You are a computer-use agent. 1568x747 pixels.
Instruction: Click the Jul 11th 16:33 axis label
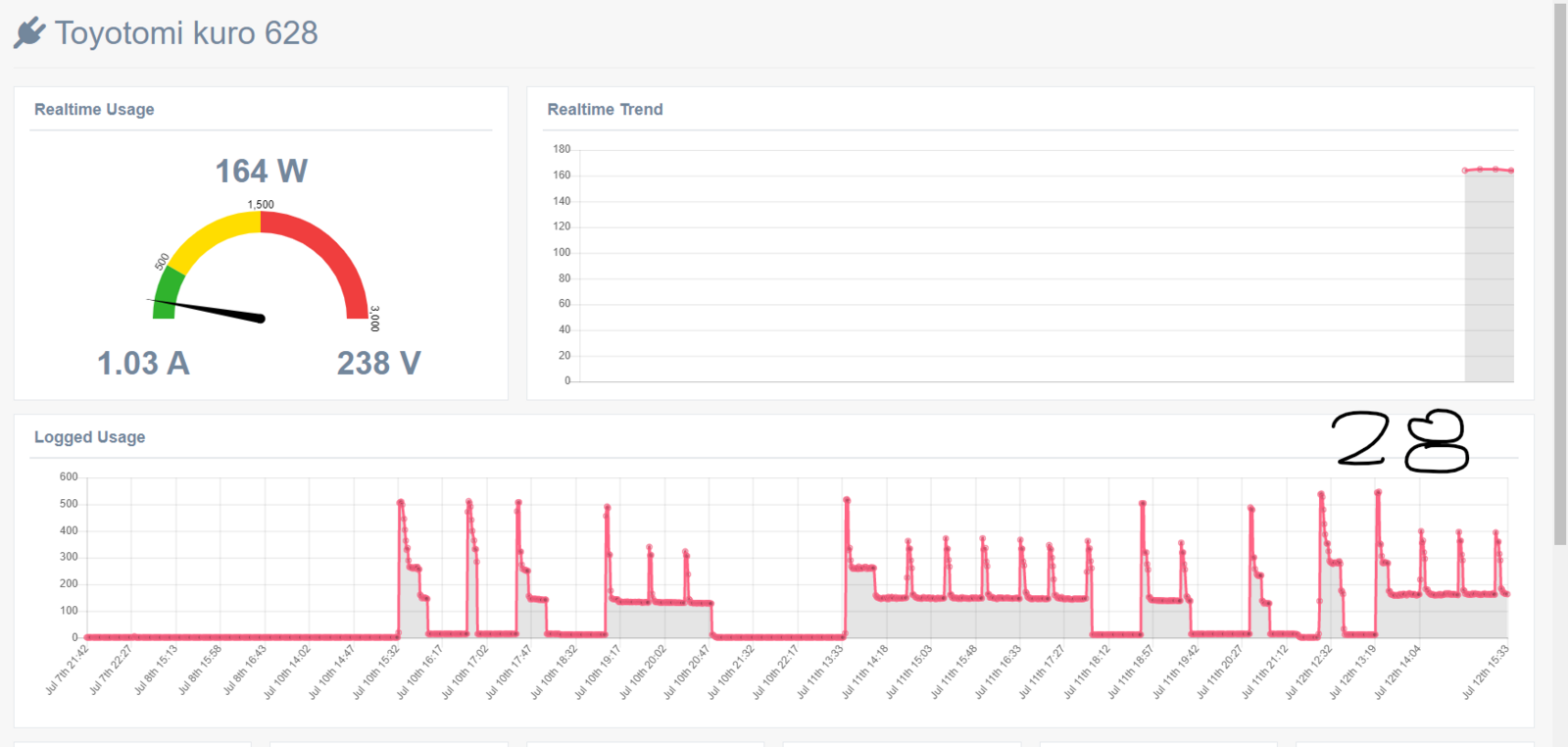coord(998,672)
